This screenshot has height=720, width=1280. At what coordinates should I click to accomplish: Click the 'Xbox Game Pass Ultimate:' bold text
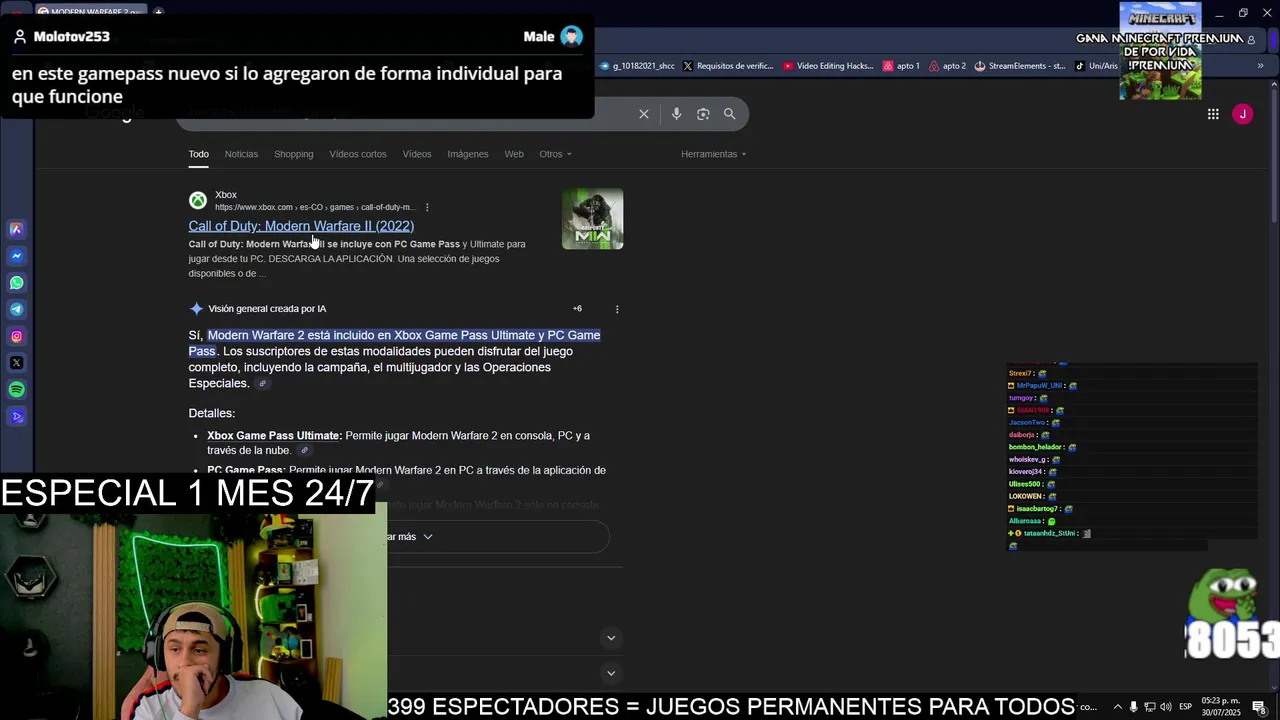point(274,436)
